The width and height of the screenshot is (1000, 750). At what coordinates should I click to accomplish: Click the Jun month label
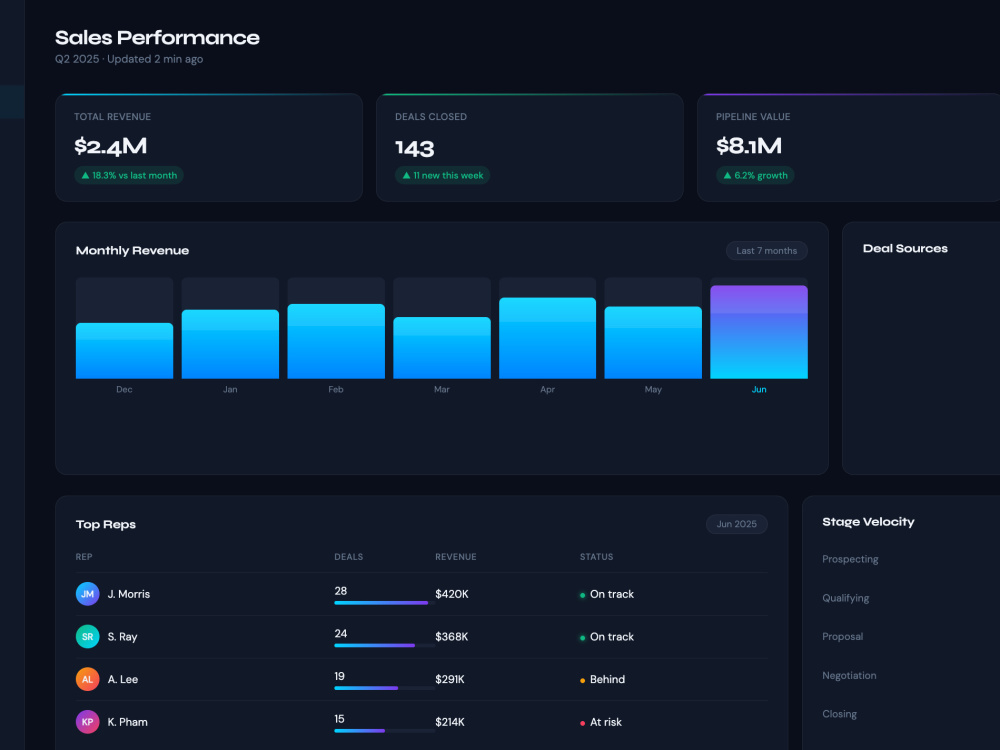(759, 389)
